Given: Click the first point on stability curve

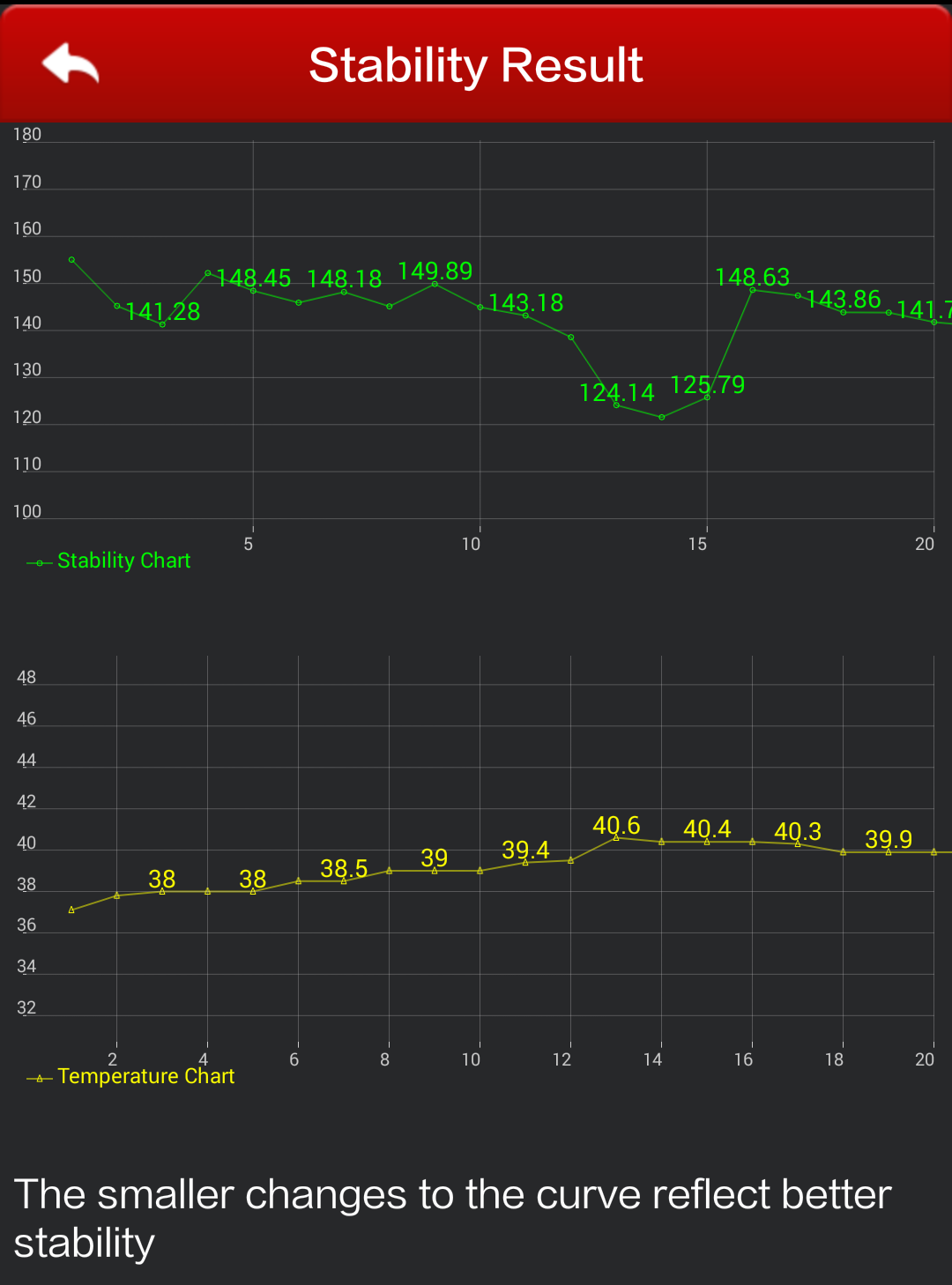Looking at the screenshot, I should [x=71, y=260].
